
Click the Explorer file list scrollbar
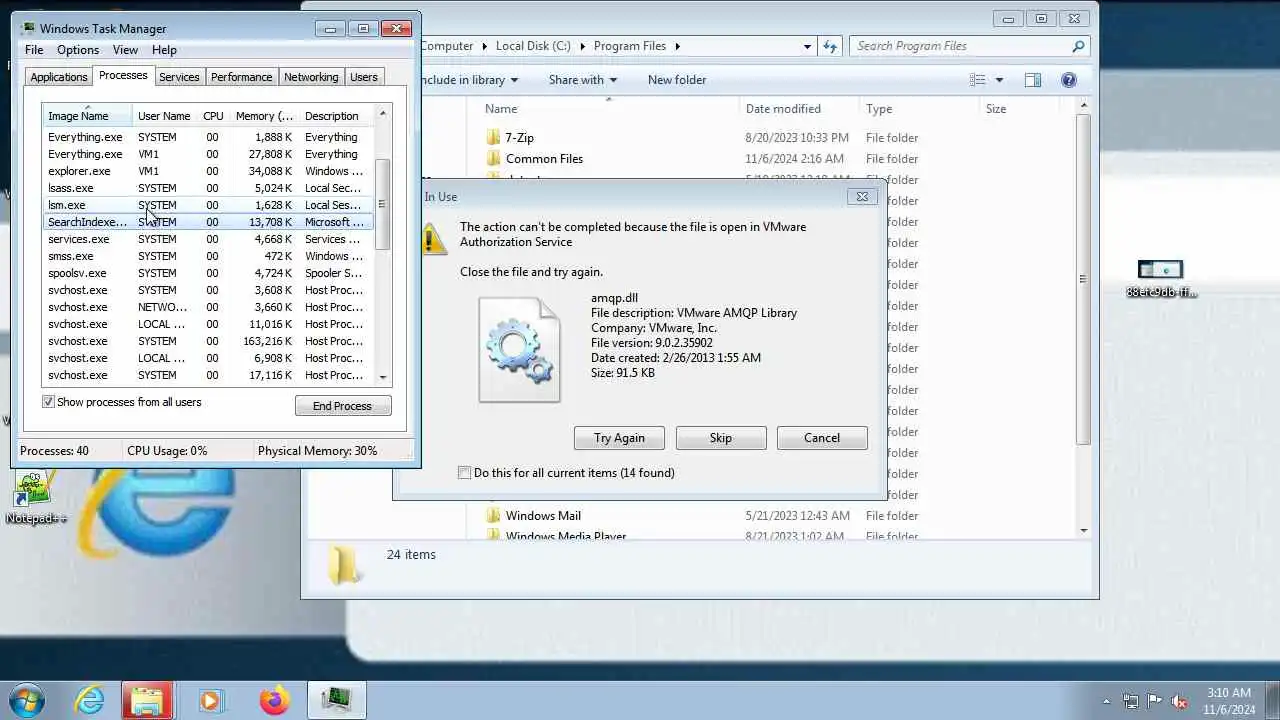1083,280
